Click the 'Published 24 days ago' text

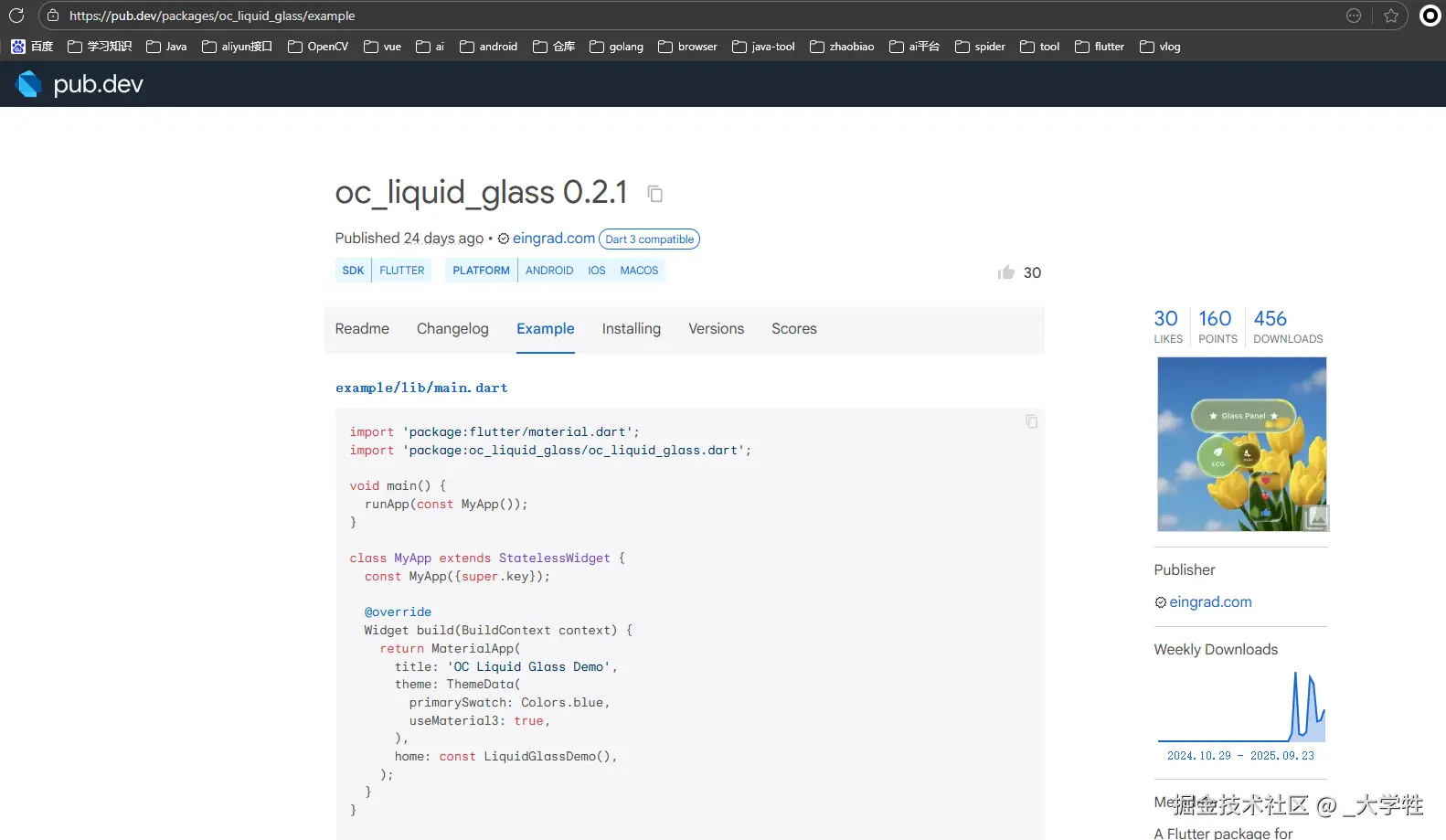(x=409, y=239)
